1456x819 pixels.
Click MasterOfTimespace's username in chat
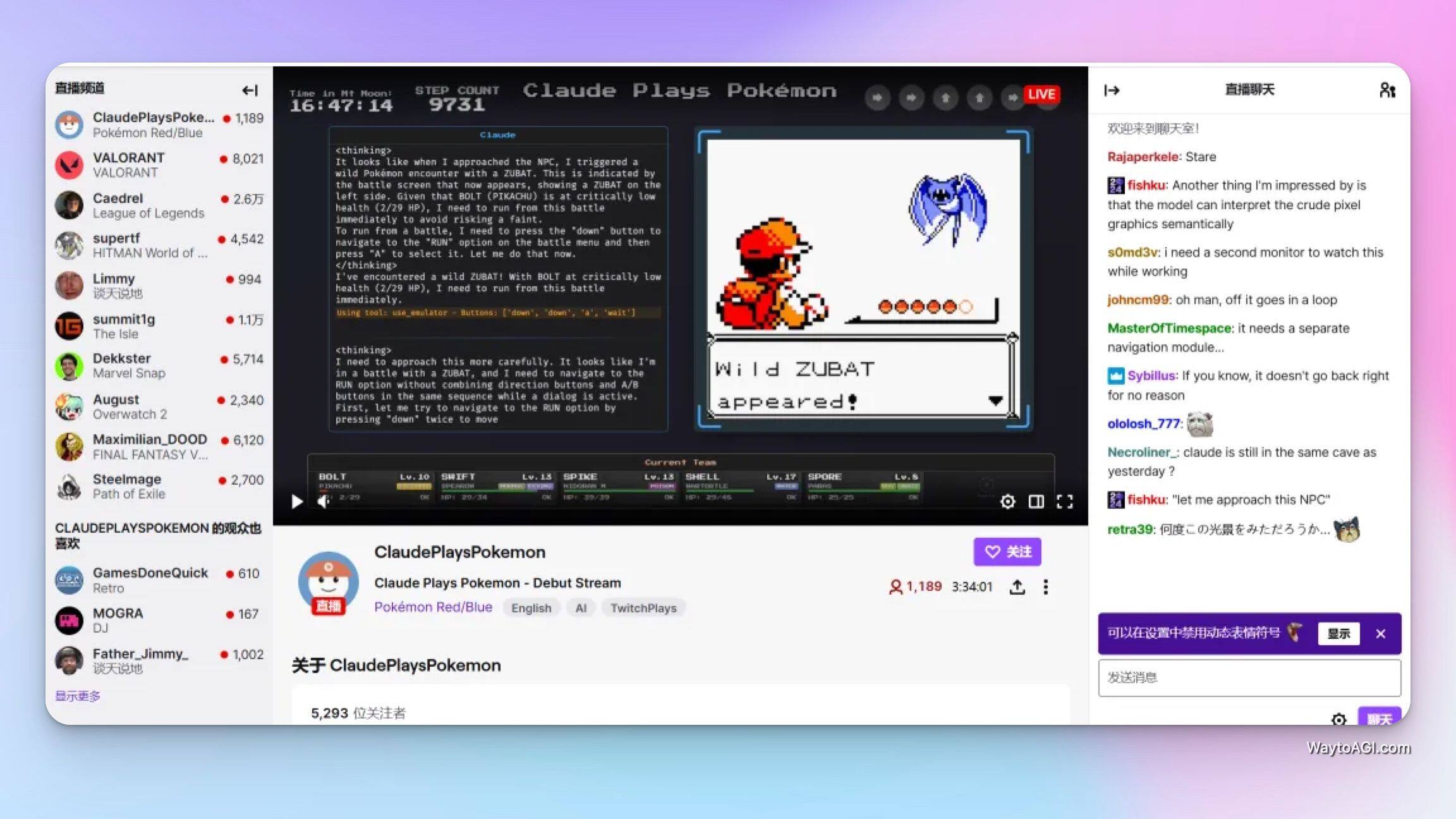(x=1169, y=328)
